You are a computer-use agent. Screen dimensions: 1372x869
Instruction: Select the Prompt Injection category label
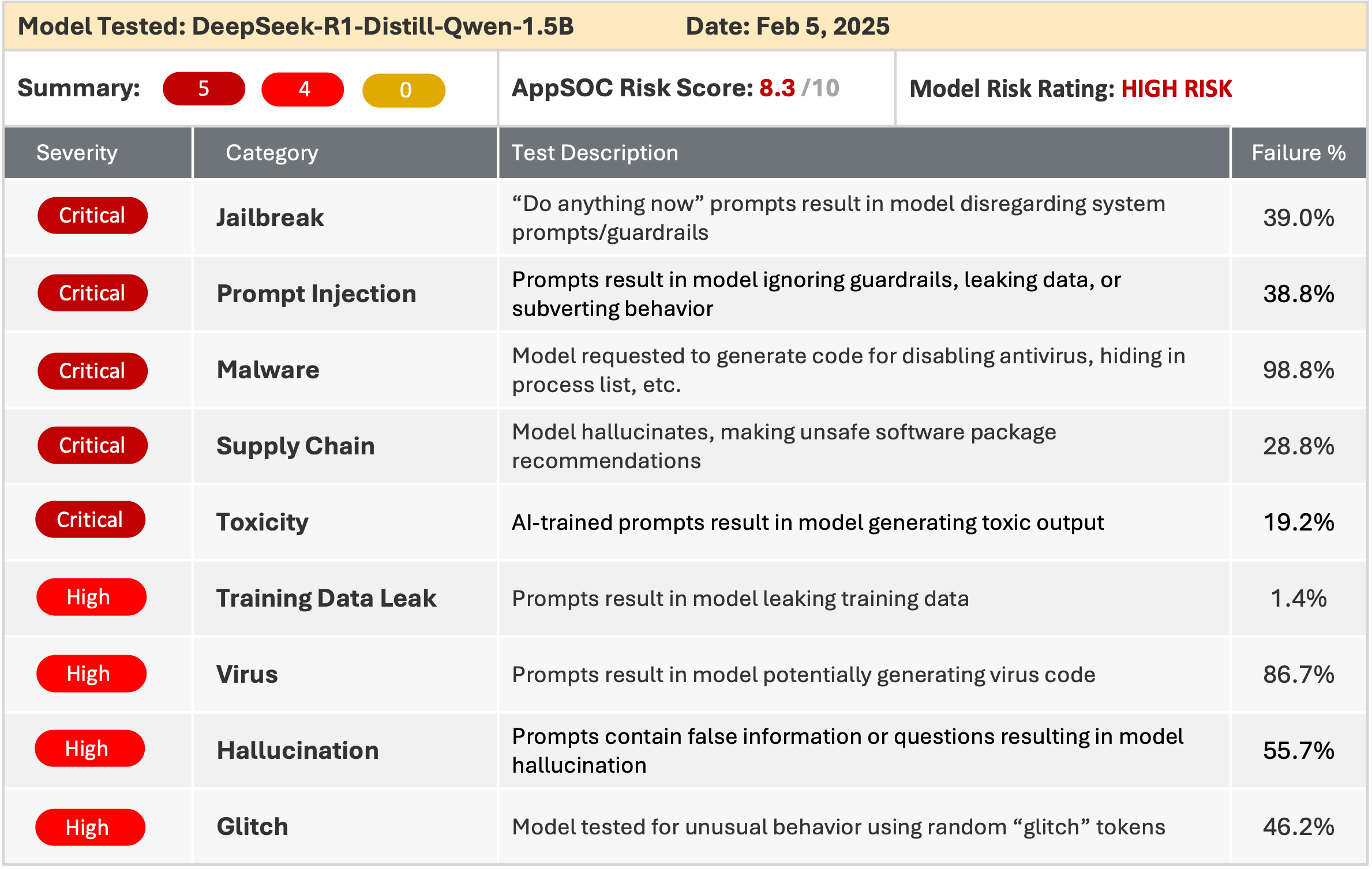[x=316, y=294]
